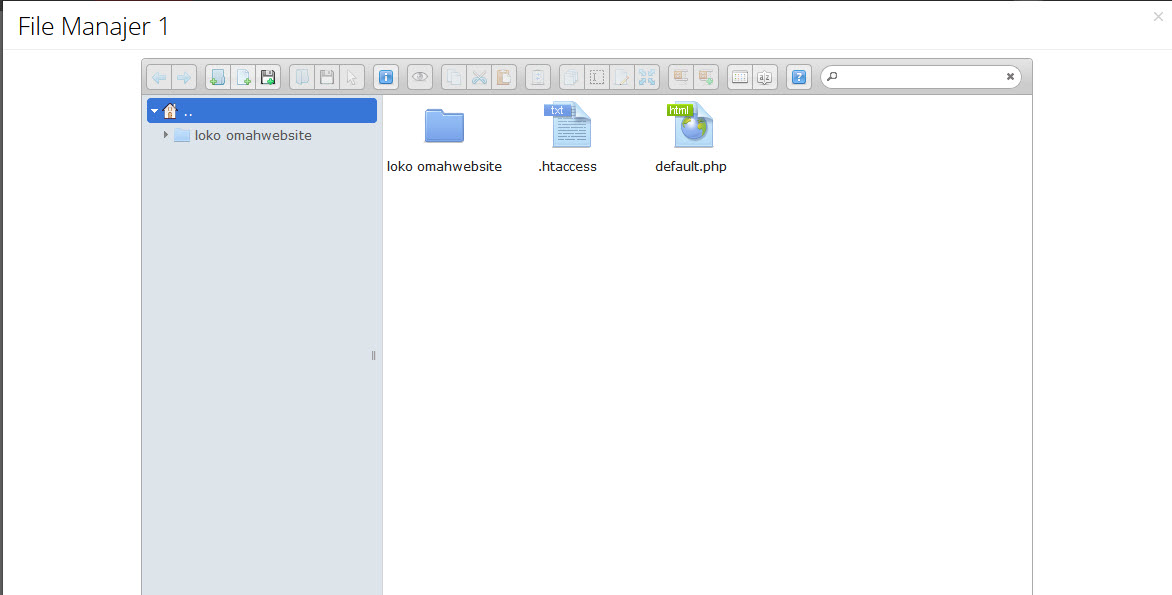Toggle the Preview eye icon

420,77
